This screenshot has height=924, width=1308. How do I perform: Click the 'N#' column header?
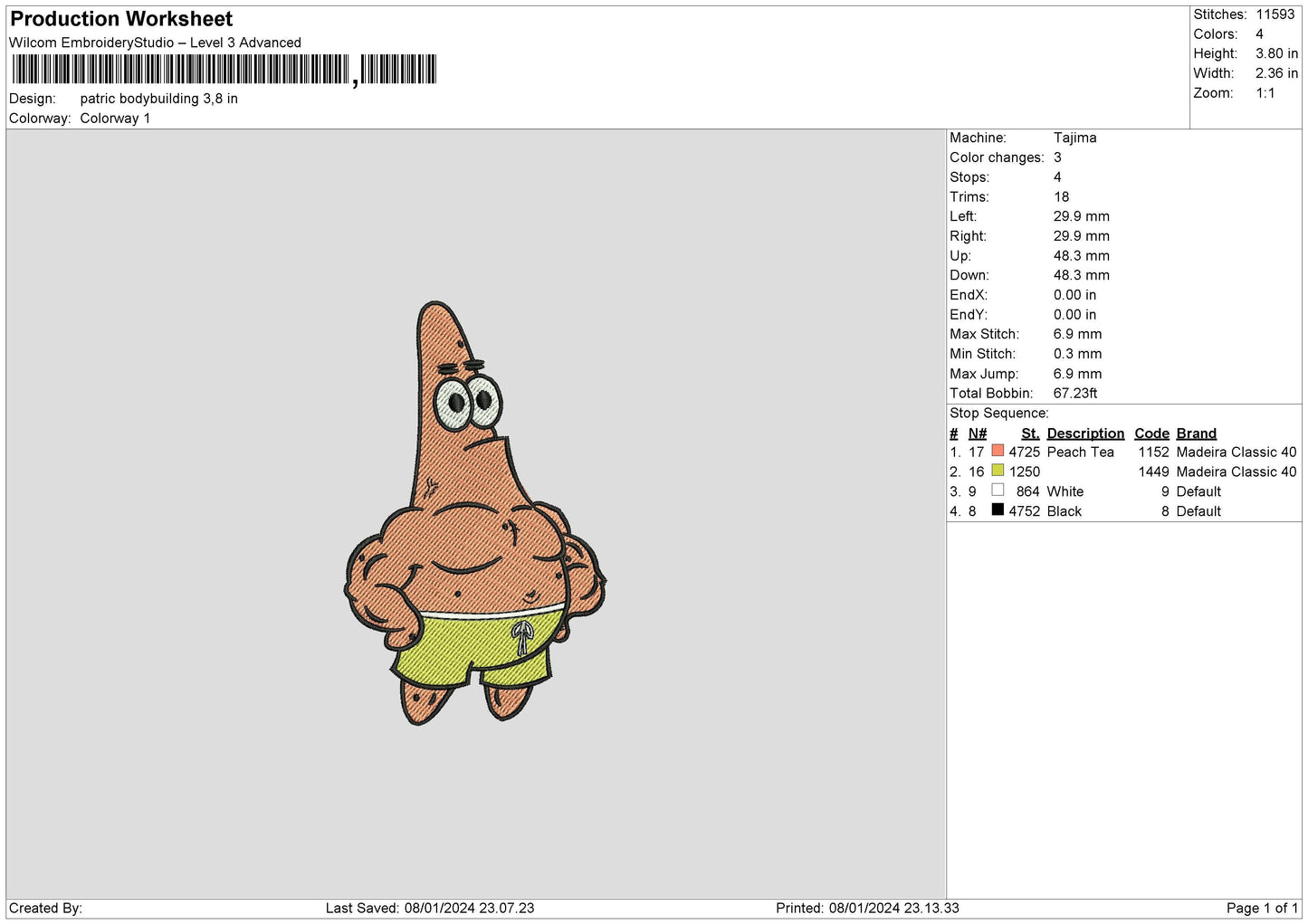click(x=978, y=433)
